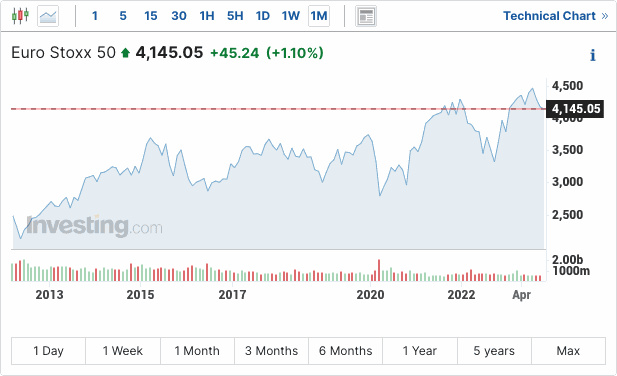Select the 1 minute interval
The height and width of the screenshot is (376, 617).
click(95, 16)
